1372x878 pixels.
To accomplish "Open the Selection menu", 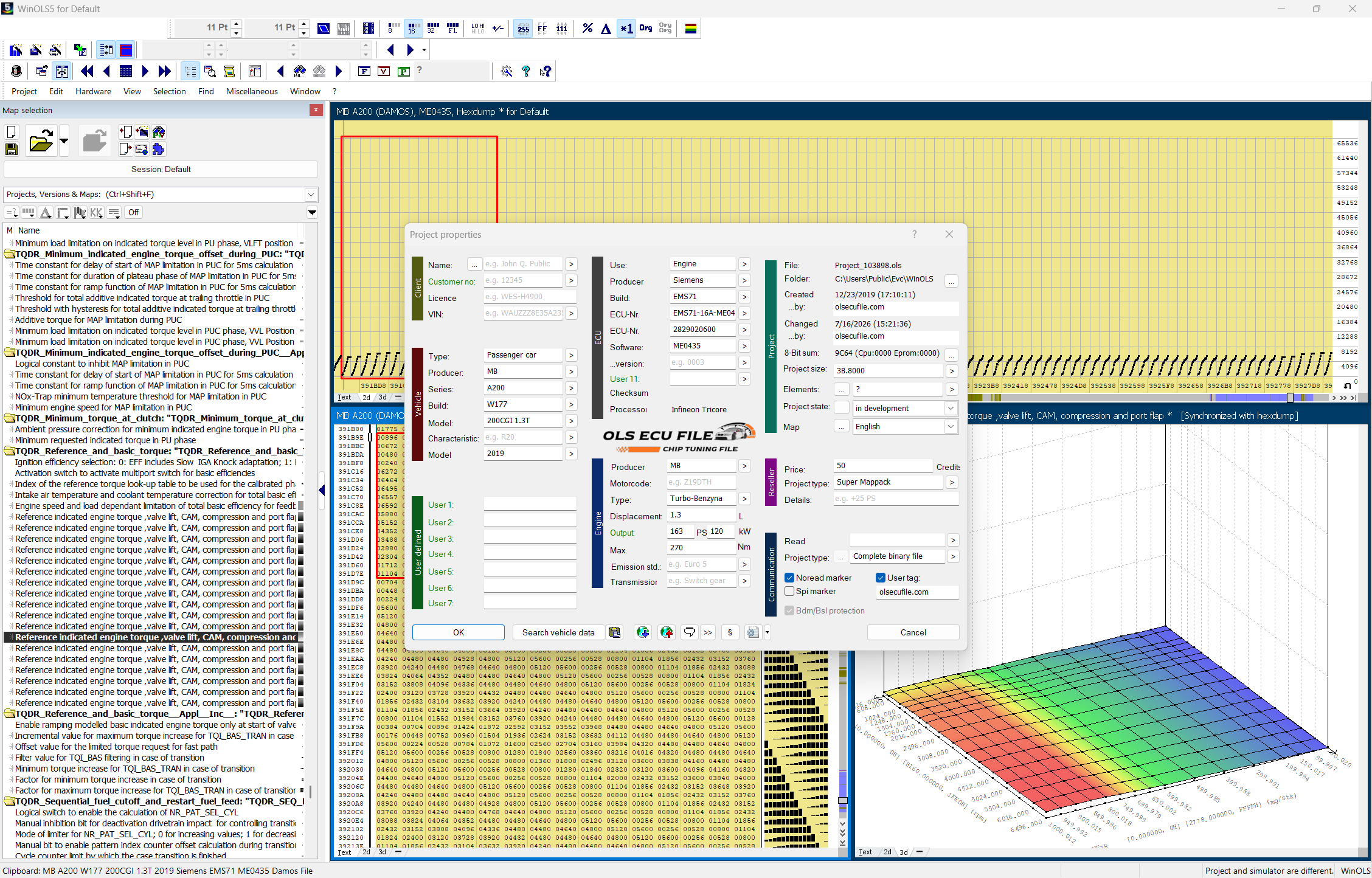I will tap(170, 91).
